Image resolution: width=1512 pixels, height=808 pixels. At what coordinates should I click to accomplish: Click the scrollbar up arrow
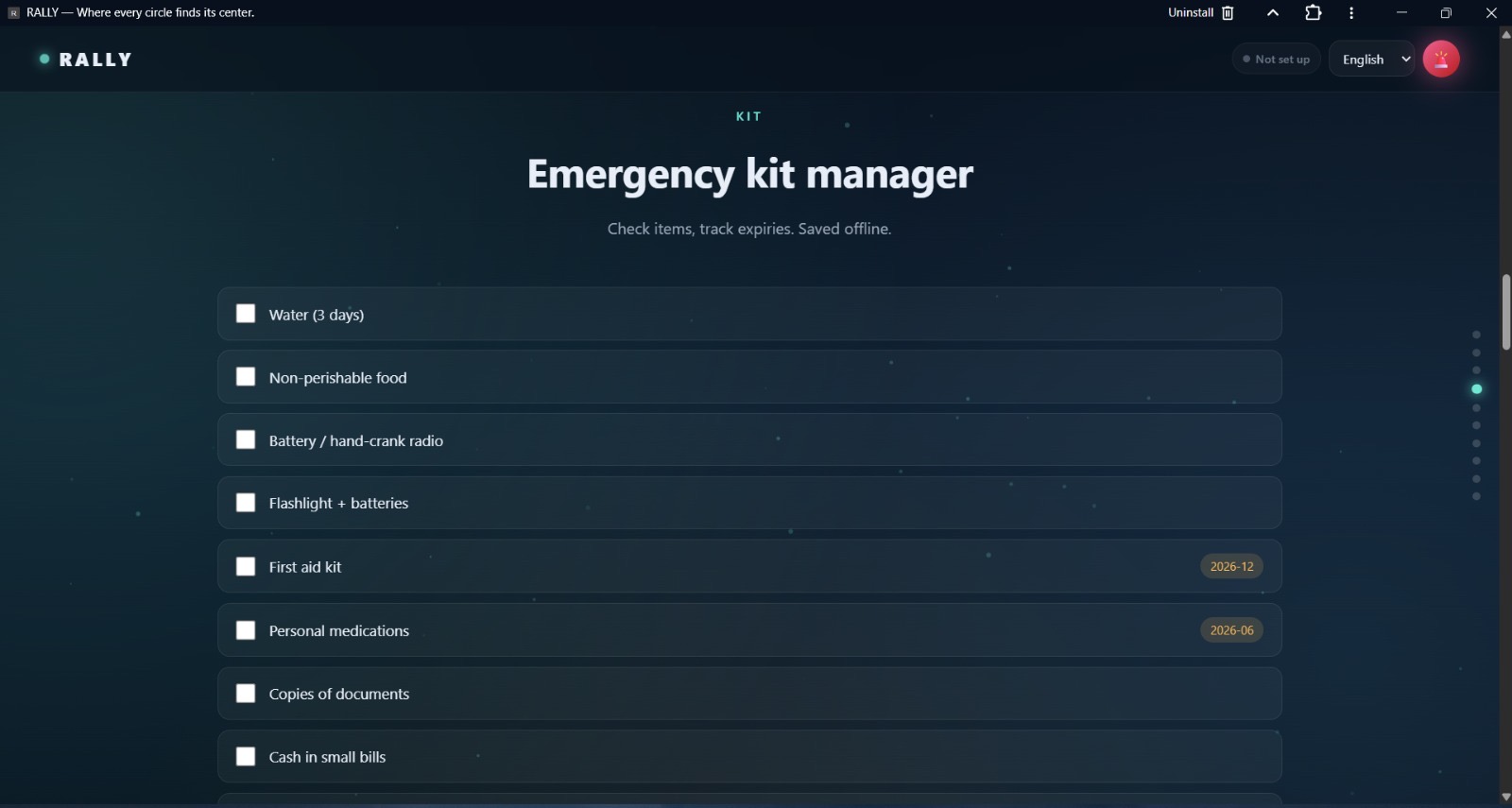(1506, 34)
